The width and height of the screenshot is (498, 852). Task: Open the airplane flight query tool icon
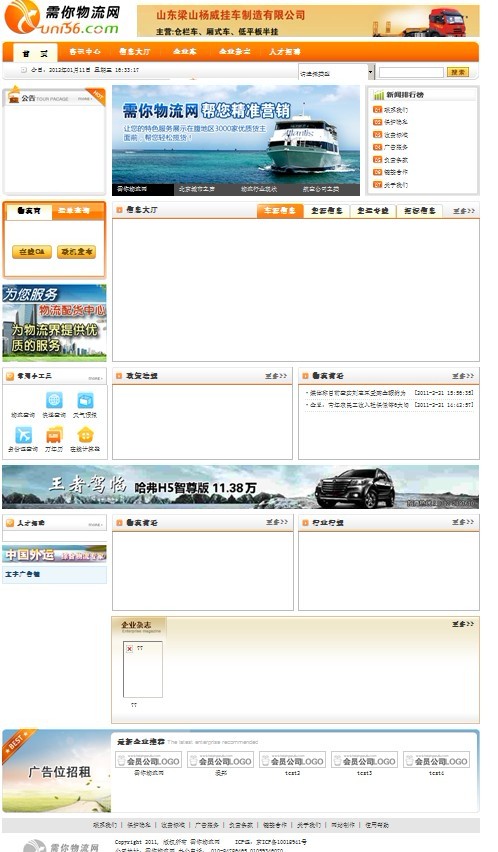coord(23,435)
